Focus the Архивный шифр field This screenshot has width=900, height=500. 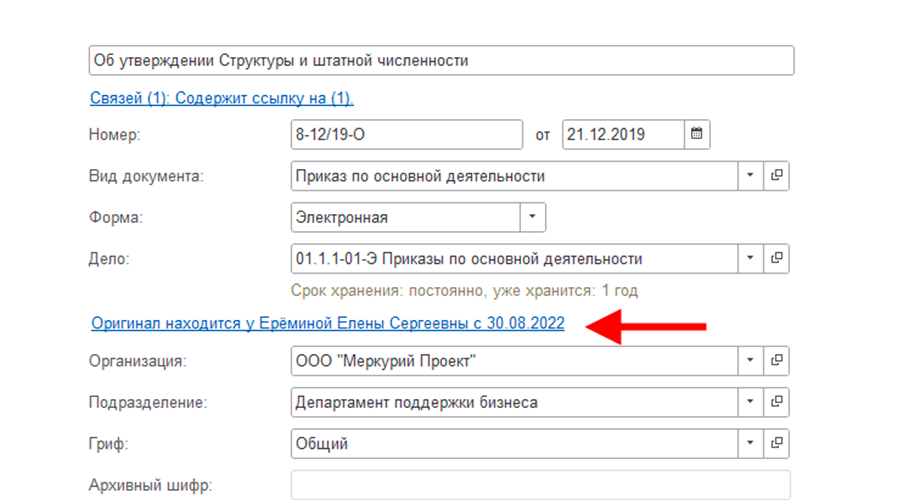(x=541, y=485)
